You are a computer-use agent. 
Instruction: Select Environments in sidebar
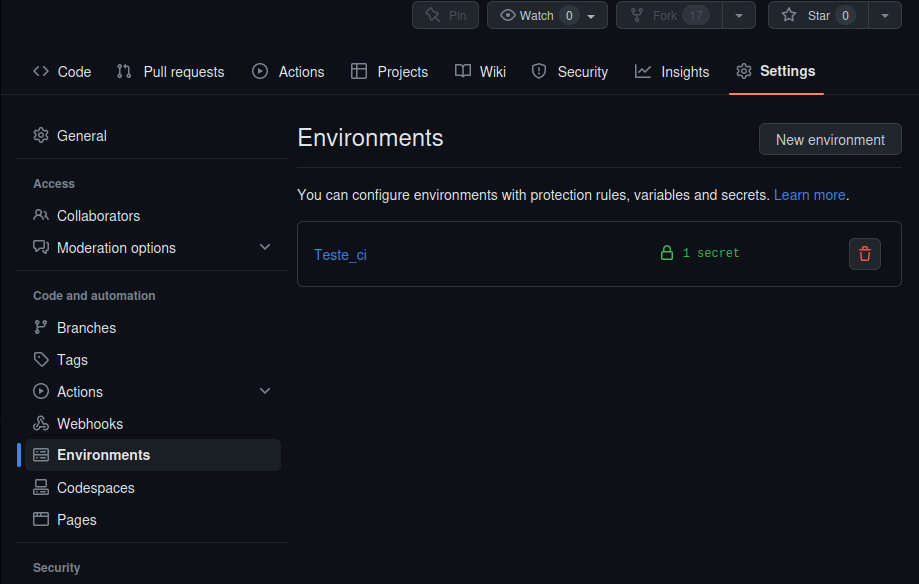point(153,455)
